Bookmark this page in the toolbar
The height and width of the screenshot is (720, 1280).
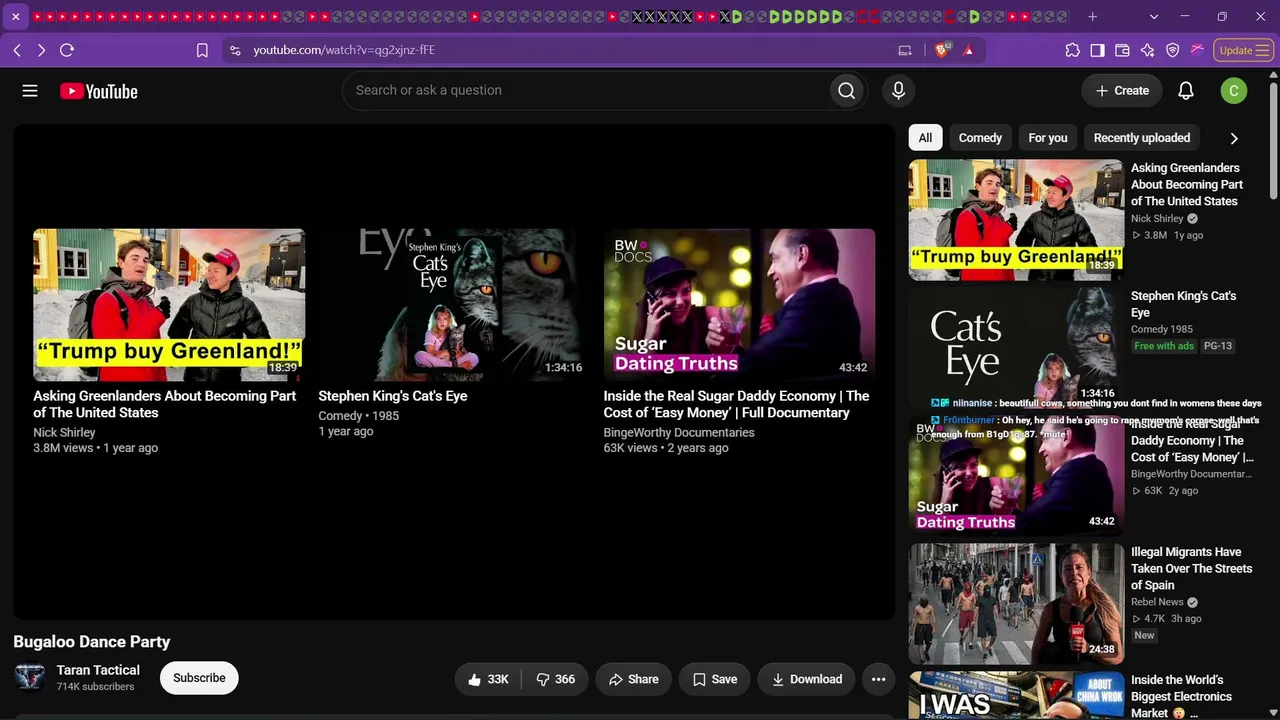coord(202,50)
